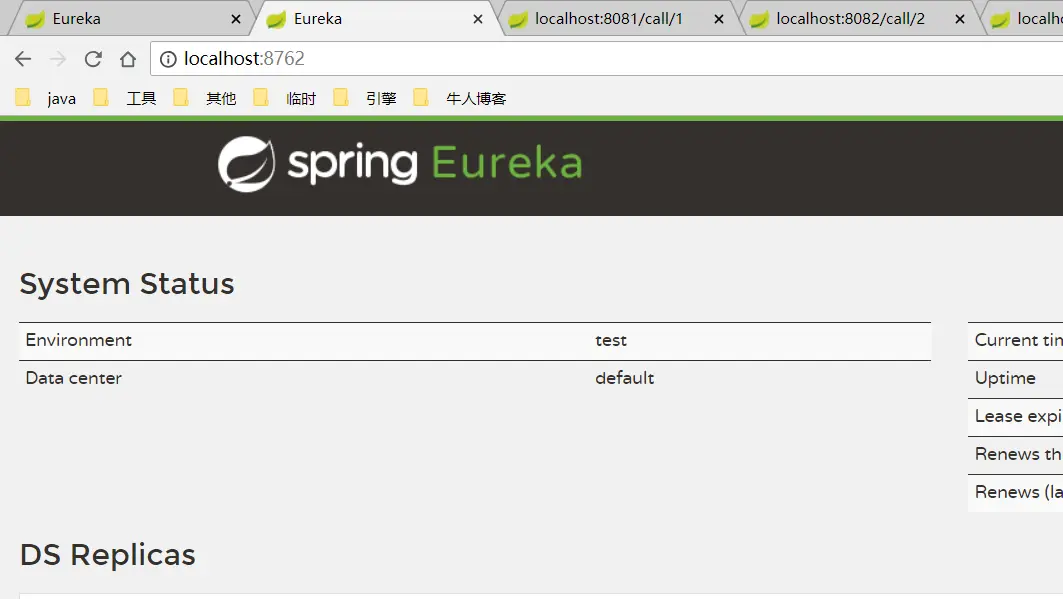This screenshot has width=1063, height=599.
Task: Click the browser forward arrow
Action: (58, 59)
